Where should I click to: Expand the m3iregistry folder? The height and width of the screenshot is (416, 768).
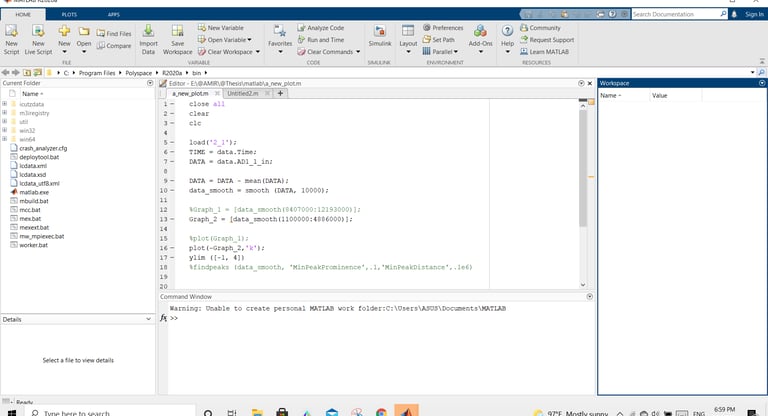(4, 113)
